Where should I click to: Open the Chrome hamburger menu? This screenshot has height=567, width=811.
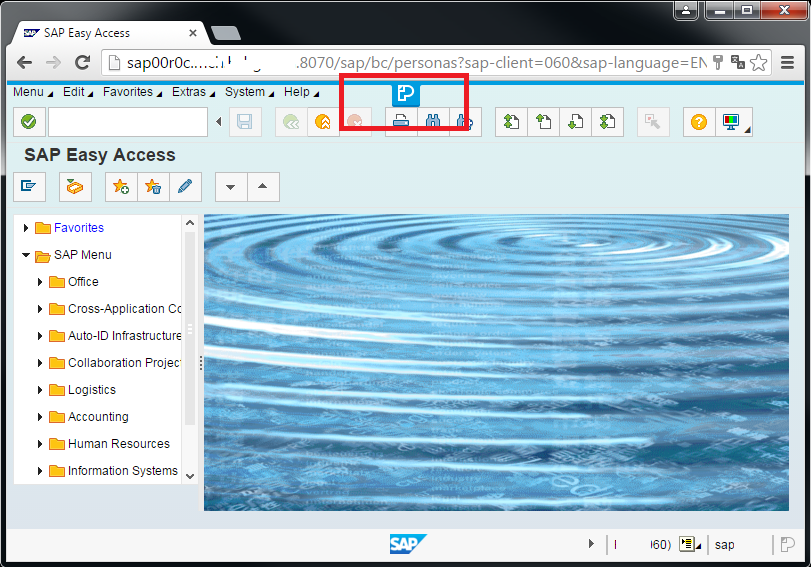tap(787, 63)
